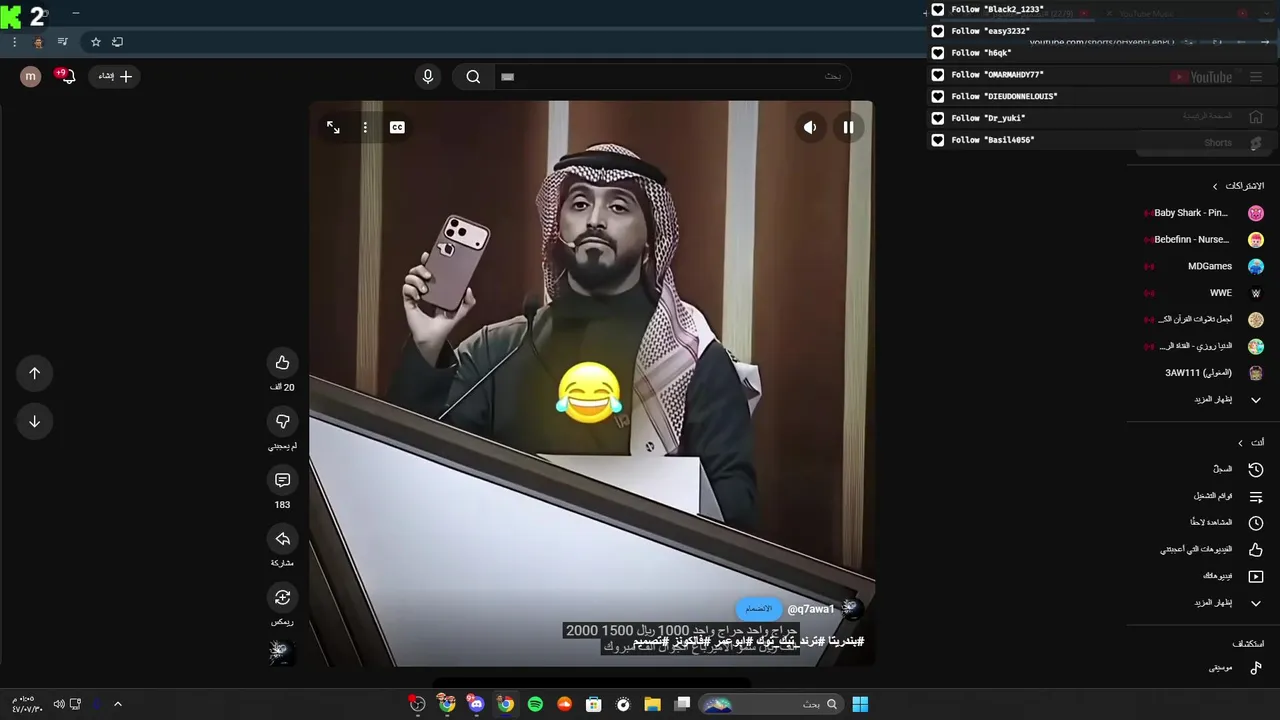
Task: Open Playlists in the sidebar
Action: point(1227,496)
